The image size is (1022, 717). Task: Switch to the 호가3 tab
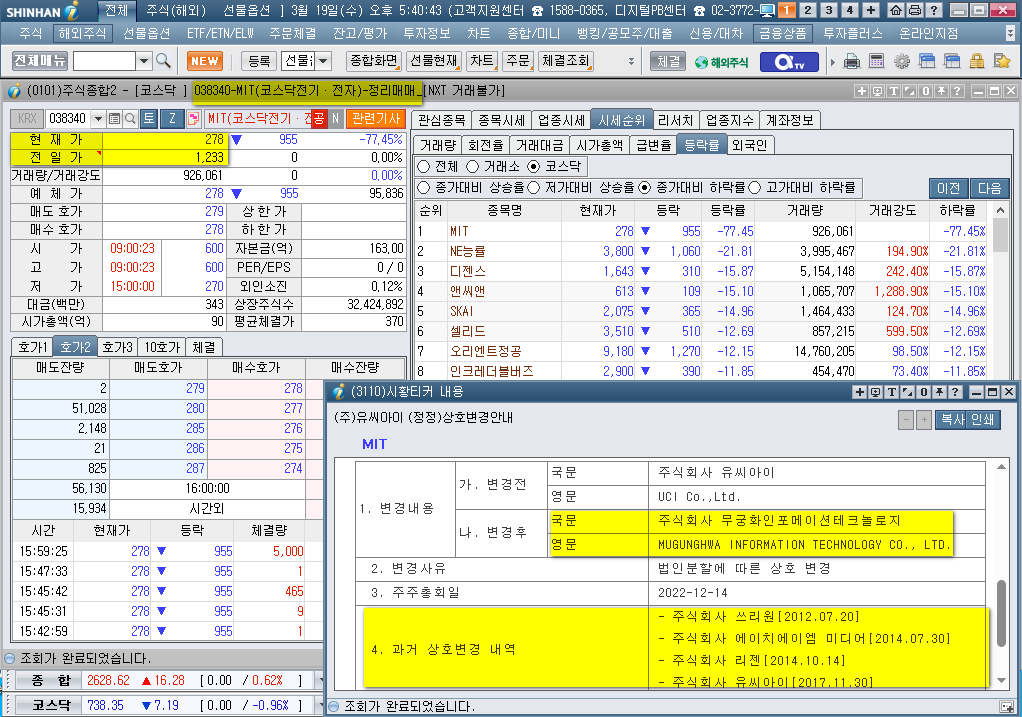pos(117,347)
